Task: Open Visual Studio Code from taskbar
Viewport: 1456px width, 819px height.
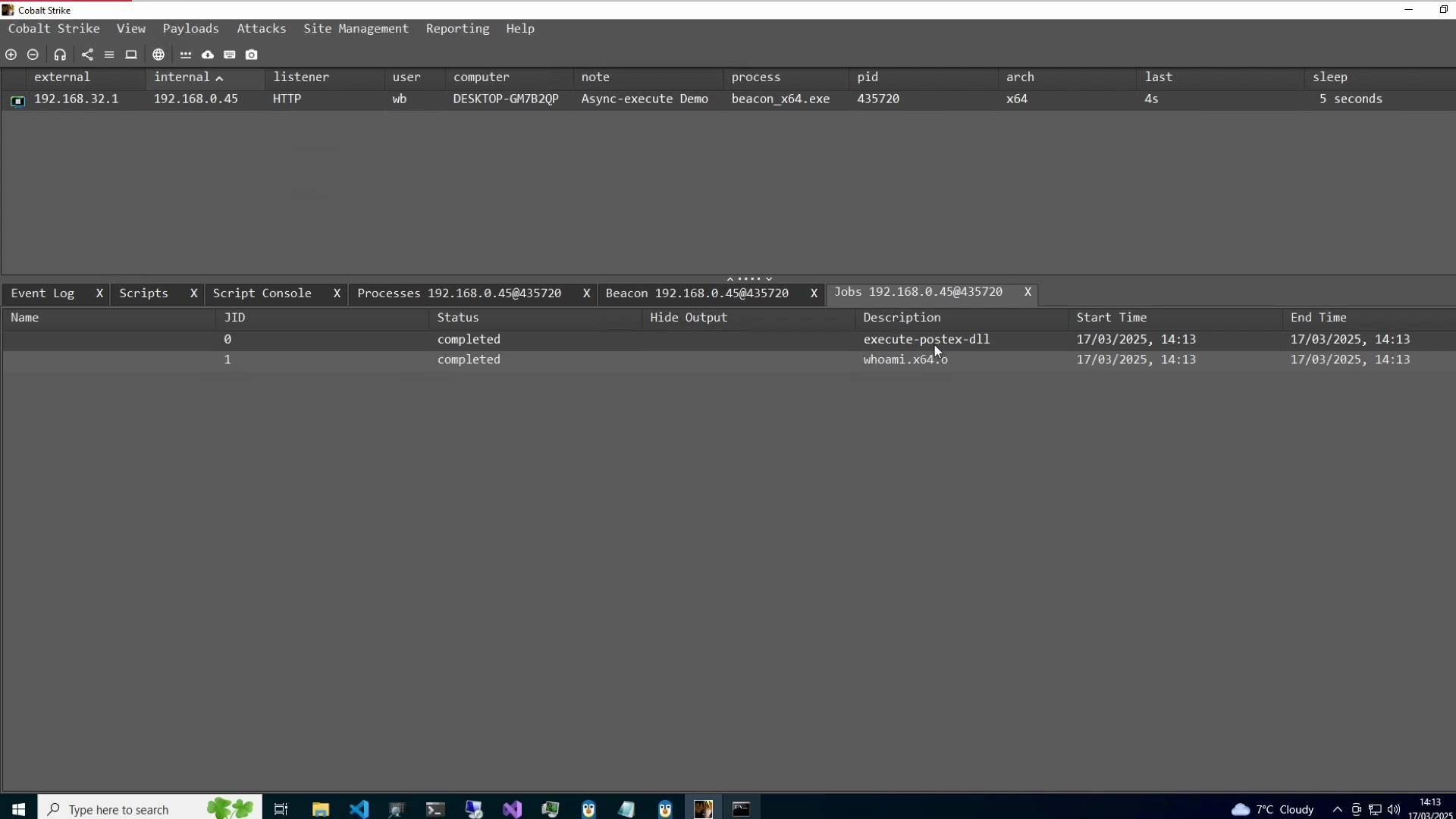Action: (359, 809)
